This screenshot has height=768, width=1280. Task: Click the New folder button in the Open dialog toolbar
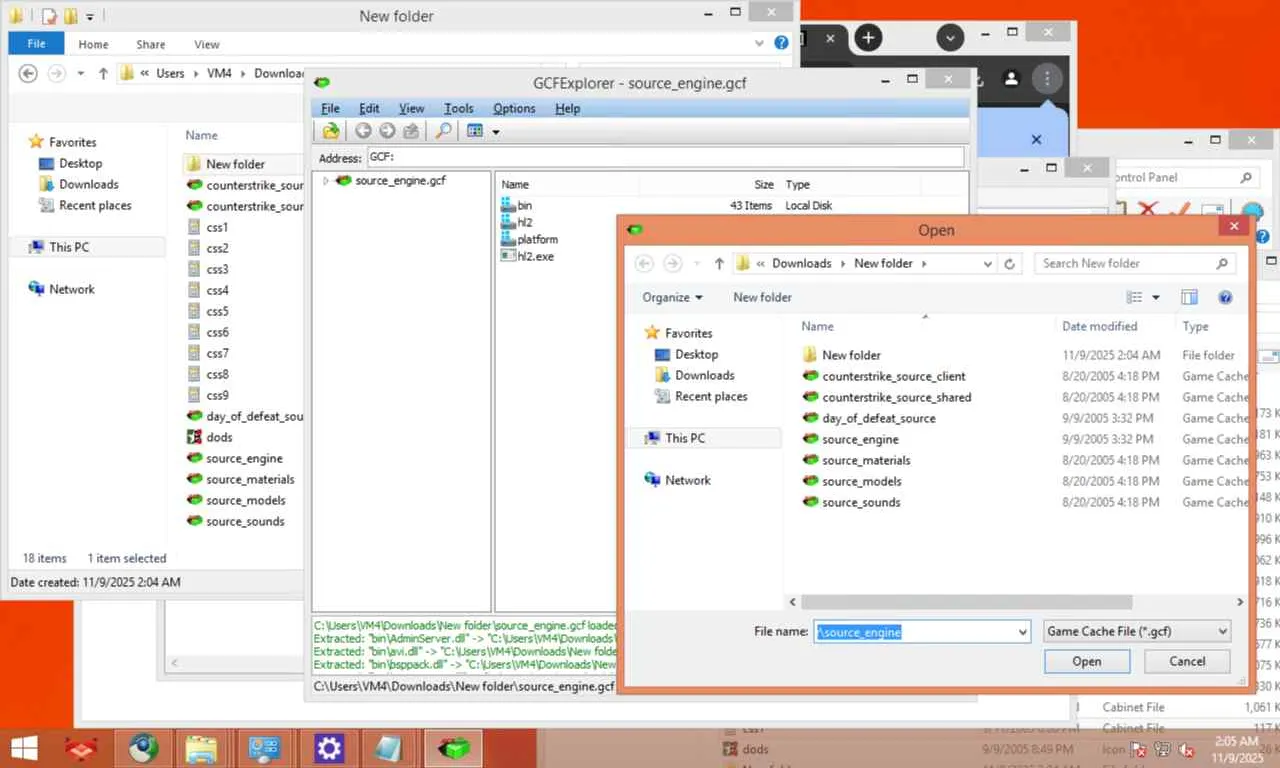coord(762,297)
